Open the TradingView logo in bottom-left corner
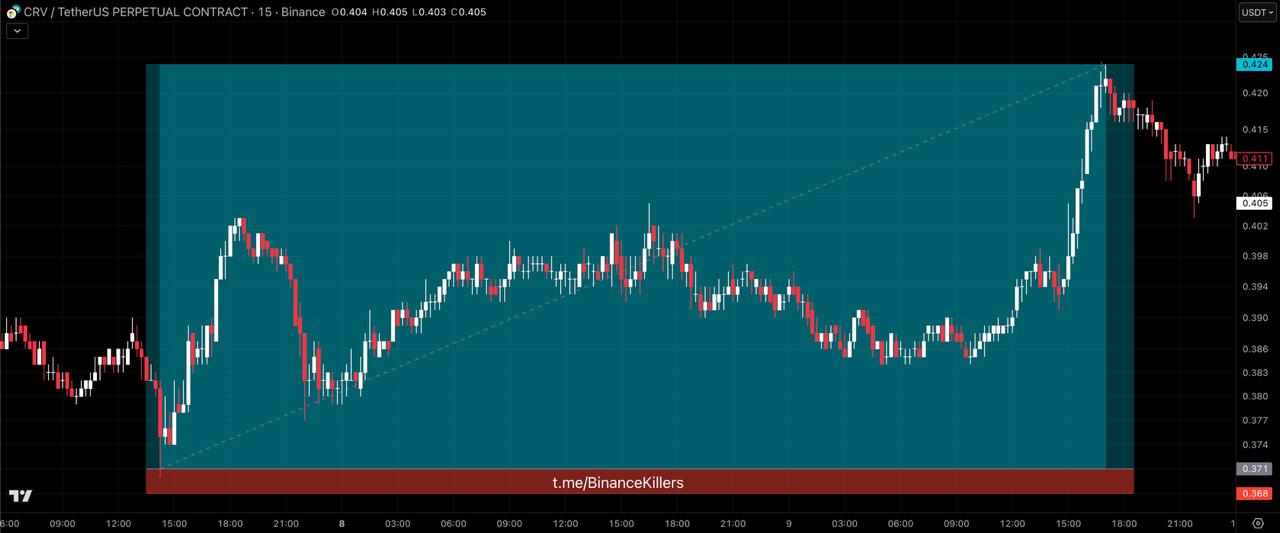Image resolution: width=1280 pixels, height=533 pixels. point(19,496)
